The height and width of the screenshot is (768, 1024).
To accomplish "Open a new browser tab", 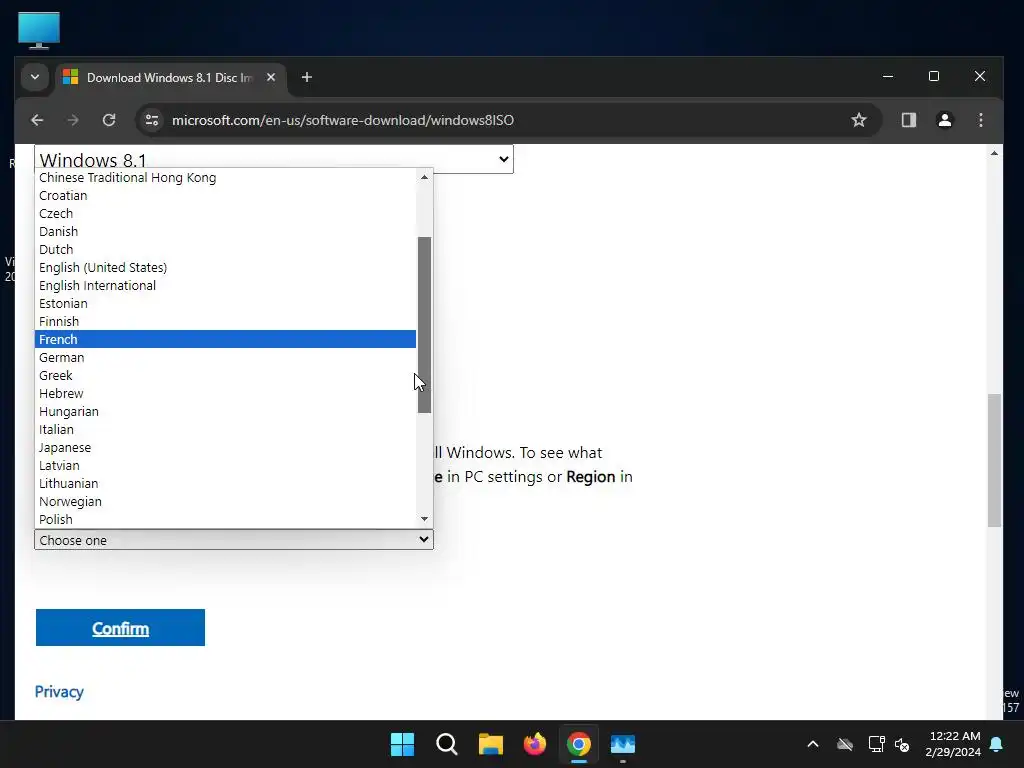I will [306, 78].
